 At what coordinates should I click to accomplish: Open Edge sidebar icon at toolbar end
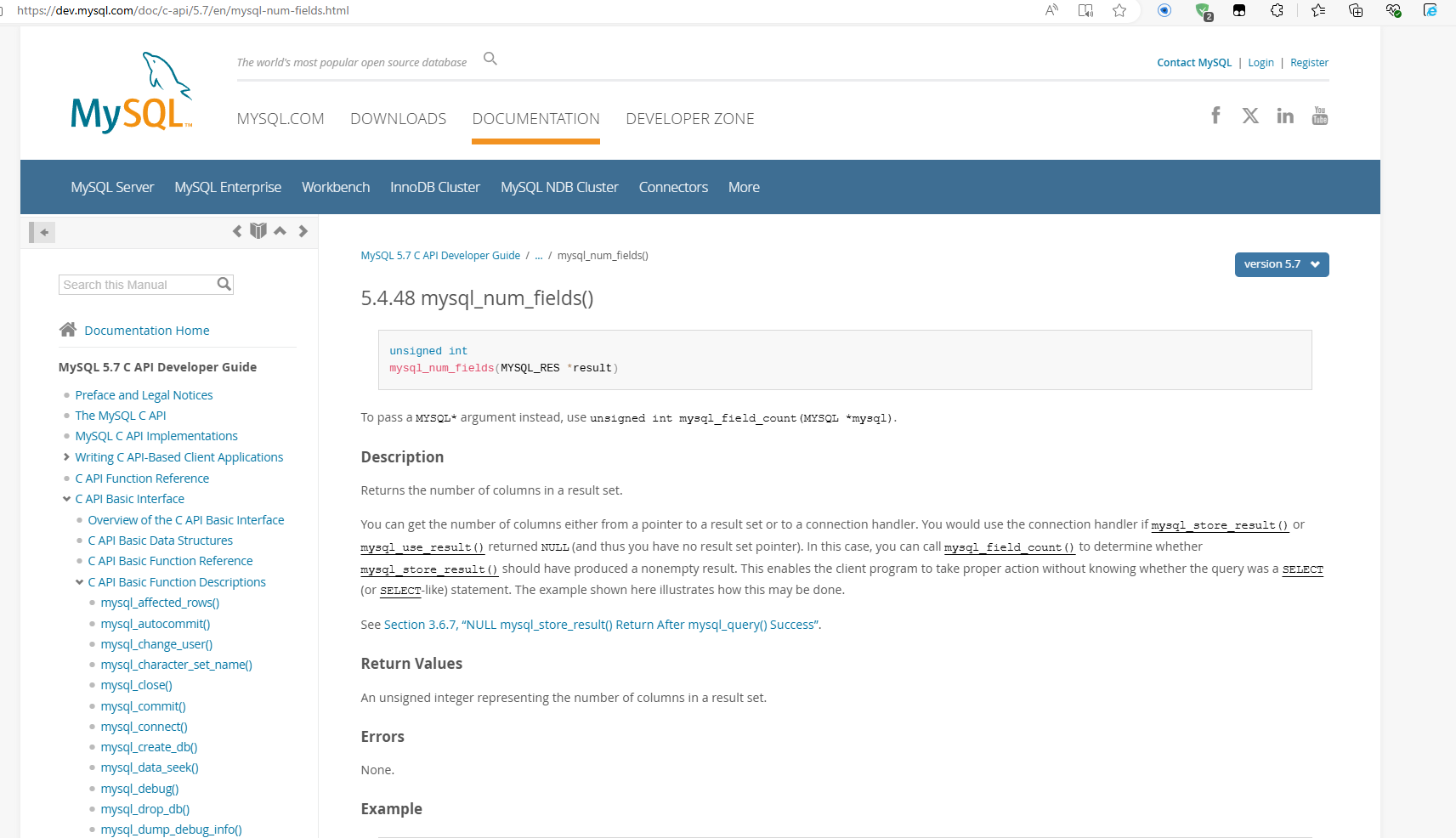pos(1431,10)
